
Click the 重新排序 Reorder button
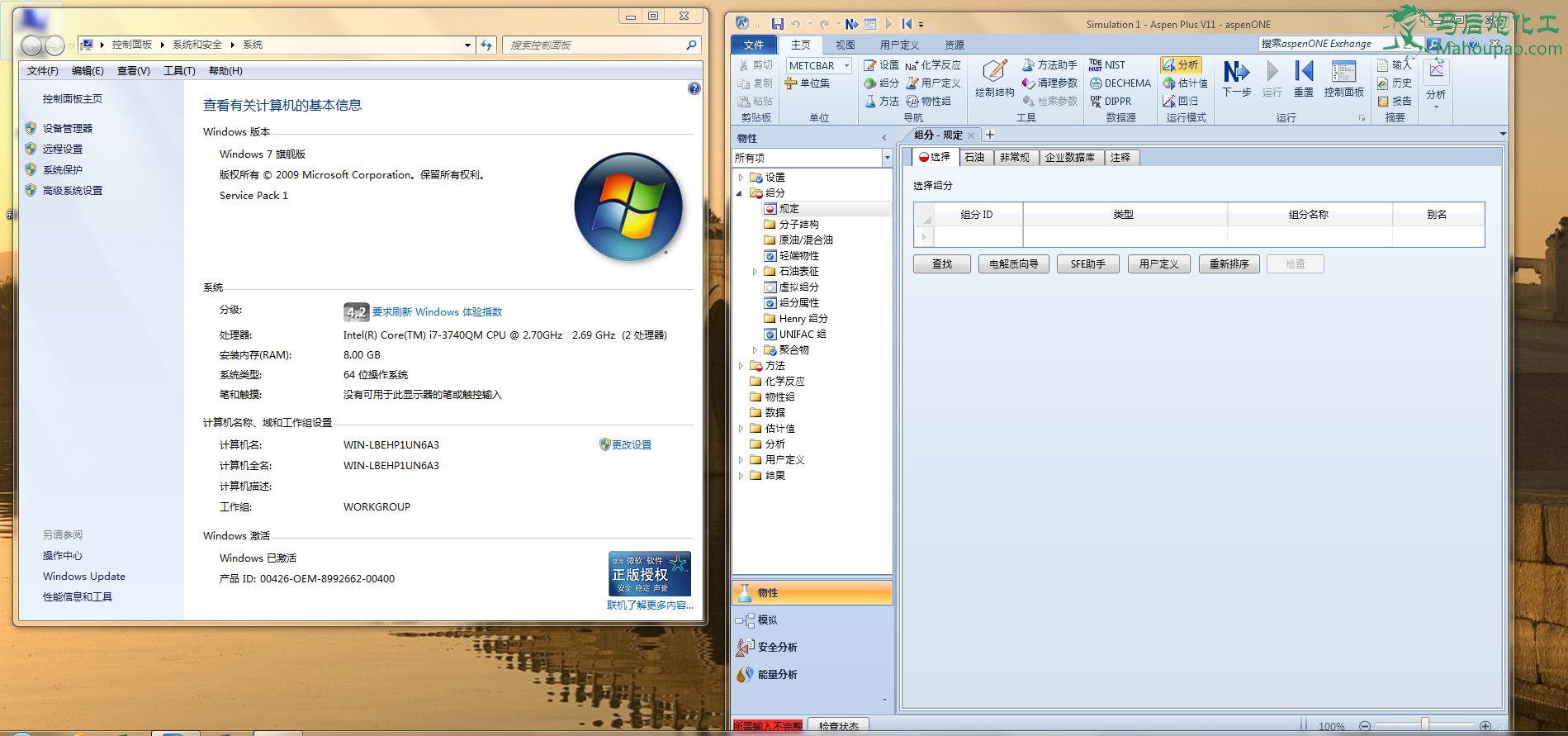click(x=1229, y=264)
